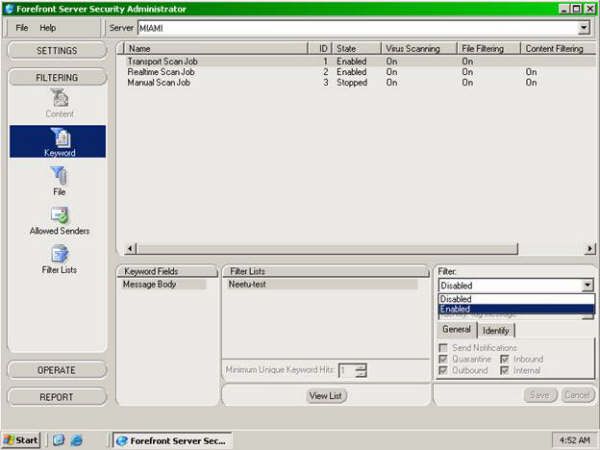The height and width of the screenshot is (450, 600).
Task: Switch to the Identify tab
Action: pyautogui.click(x=496, y=331)
